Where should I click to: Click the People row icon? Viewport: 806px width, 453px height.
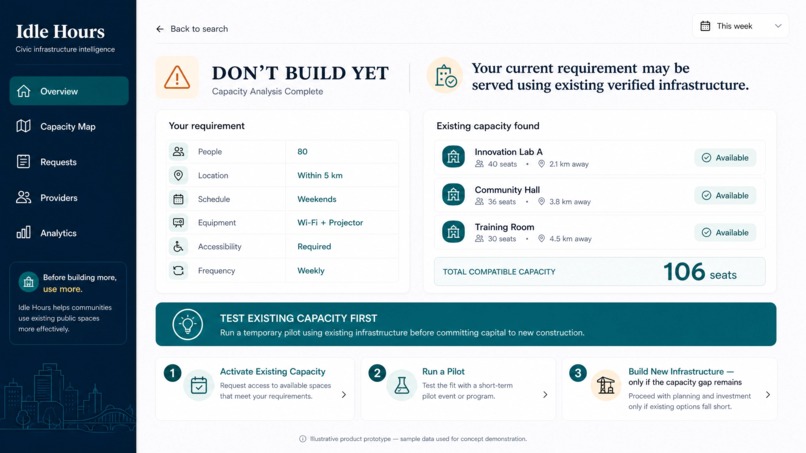(178, 152)
